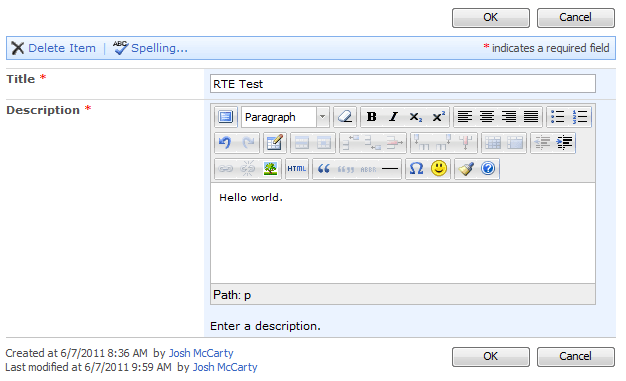Insert a hyperlink
Viewport: 626px width, 381px height.
(x=226, y=169)
